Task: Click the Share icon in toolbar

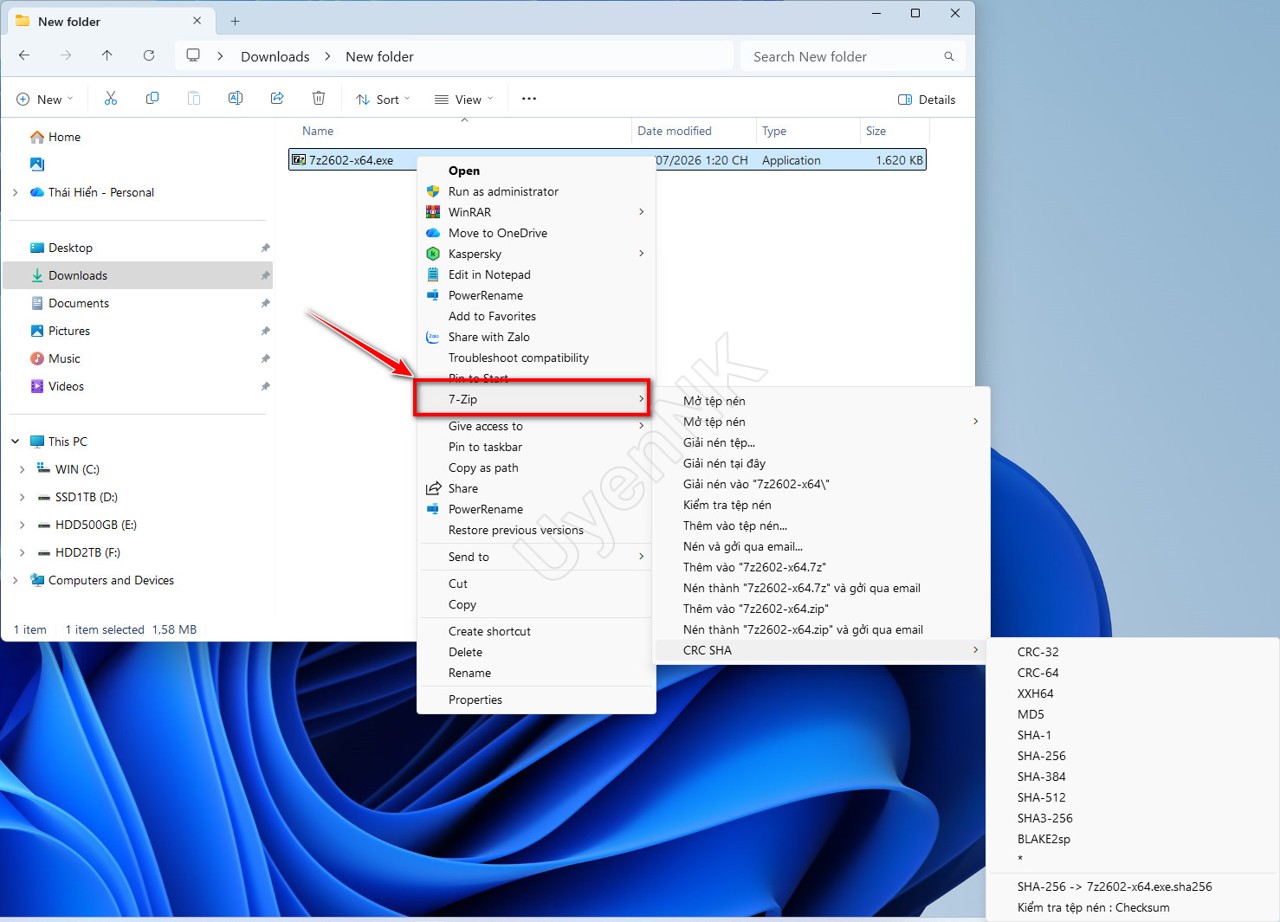Action: point(277,98)
